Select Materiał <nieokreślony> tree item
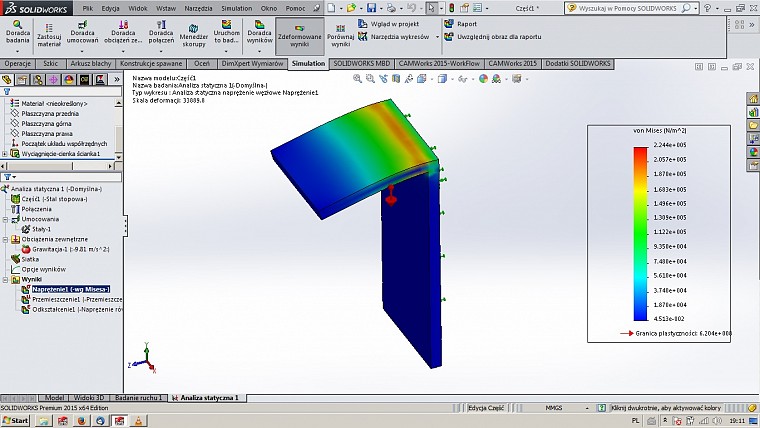 click(54, 103)
